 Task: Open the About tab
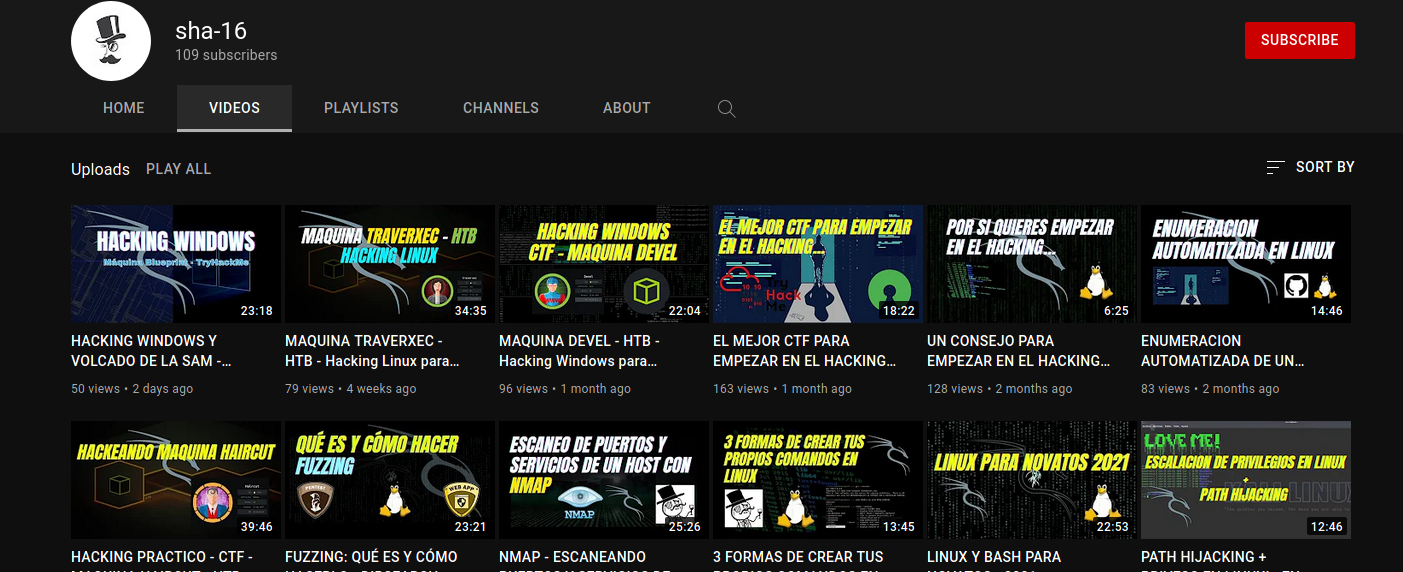click(627, 108)
